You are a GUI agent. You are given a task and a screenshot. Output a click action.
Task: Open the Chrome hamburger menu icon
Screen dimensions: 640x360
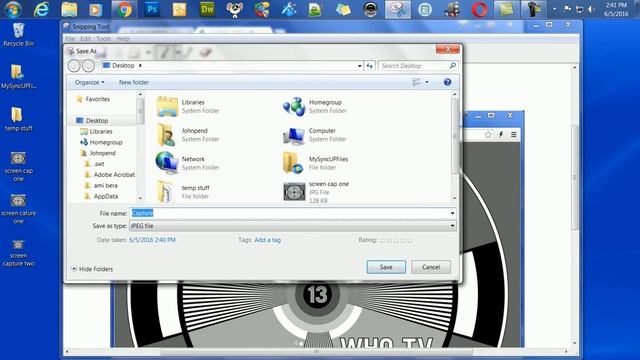tap(513, 134)
